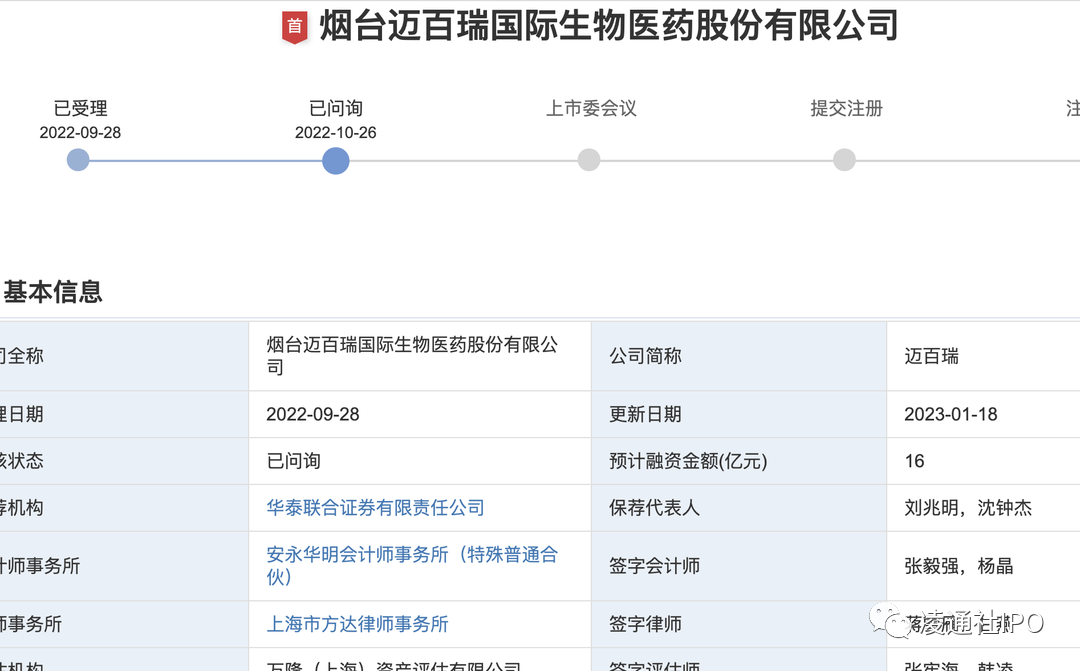Click the financing amount value 16
The height and width of the screenshot is (671, 1080).
pyautogui.click(x=914, y=461)
